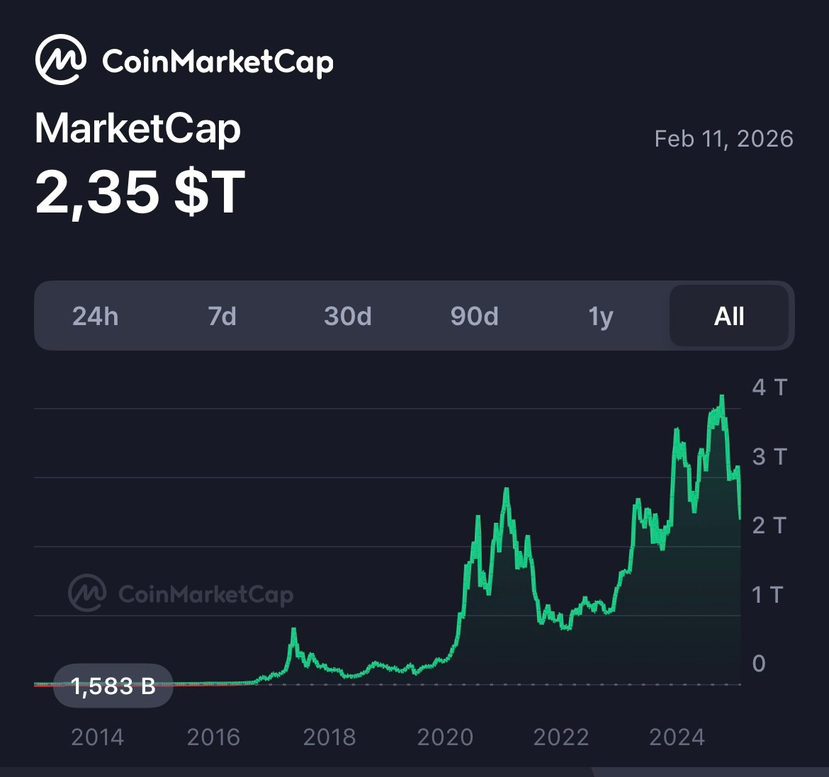This screenshot has width=829, height=777.
Task: Select the 90d range option
Action: (474, 317)
